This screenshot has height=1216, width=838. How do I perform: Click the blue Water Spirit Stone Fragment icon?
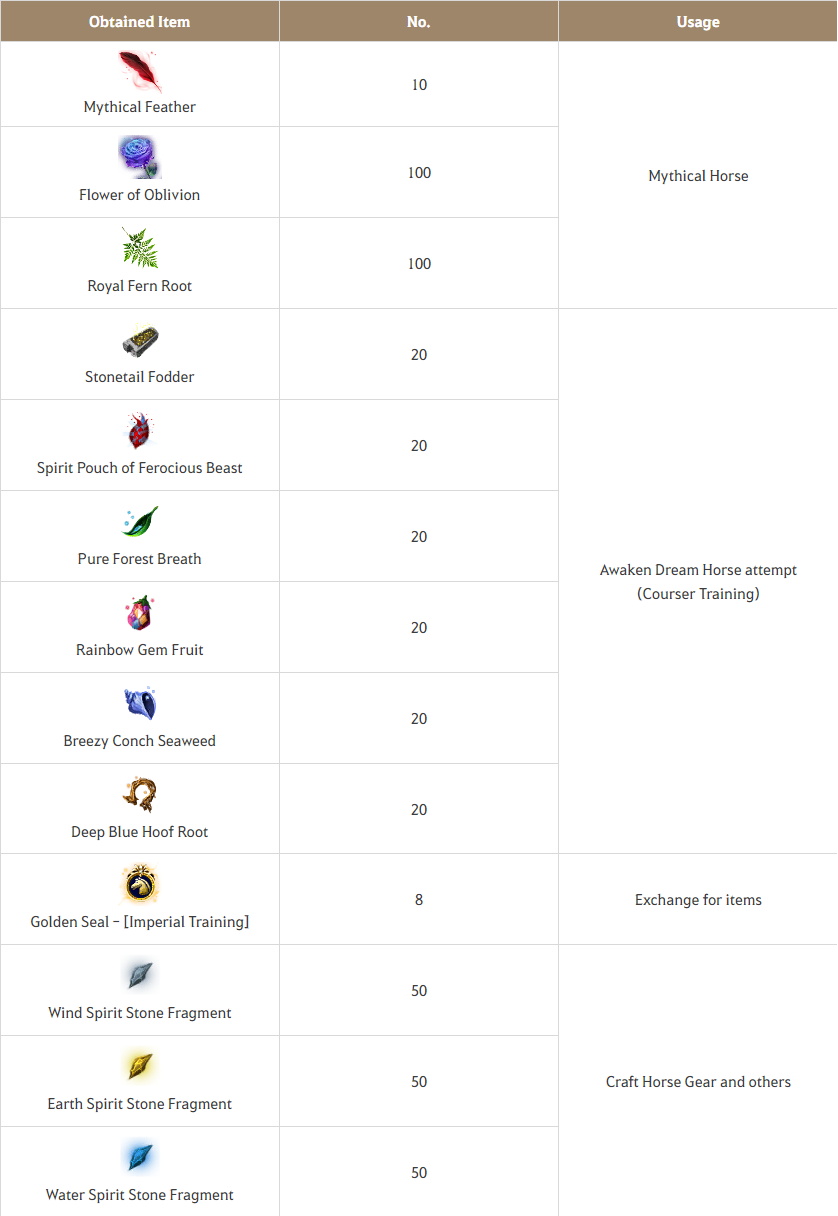140,1158
